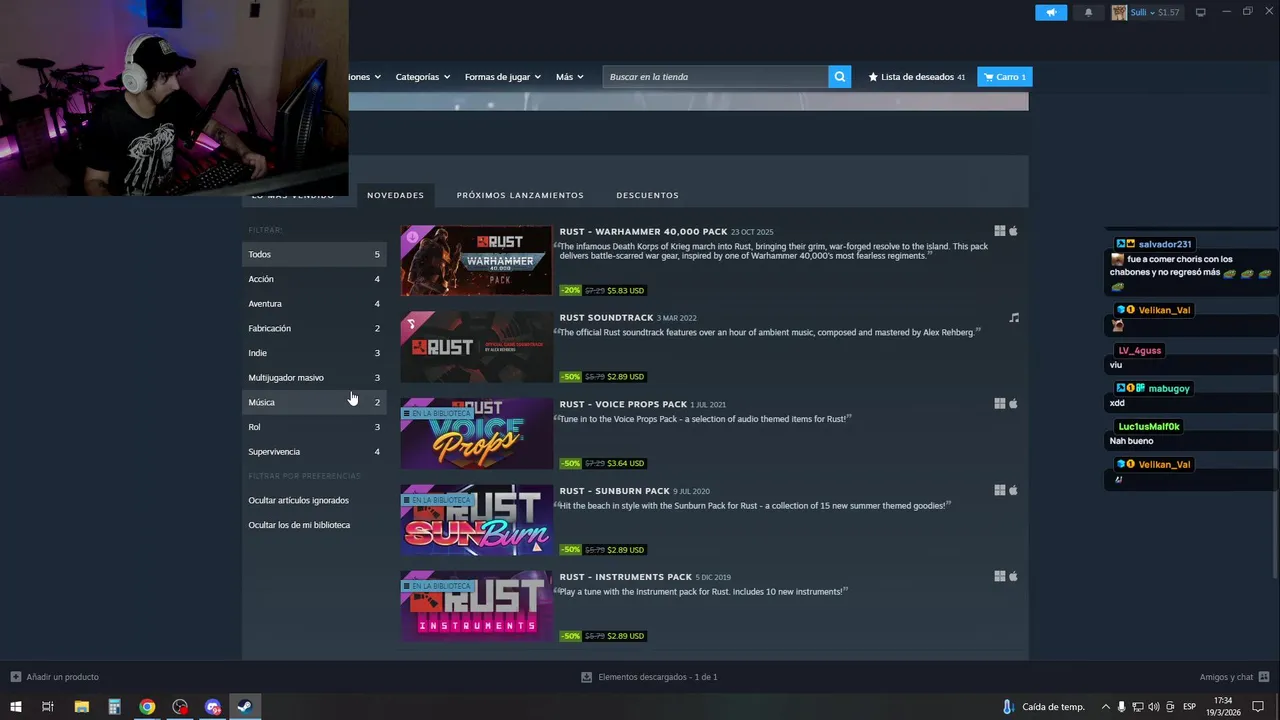Open Voice Props Pack thumbnail

click(476, 434)
